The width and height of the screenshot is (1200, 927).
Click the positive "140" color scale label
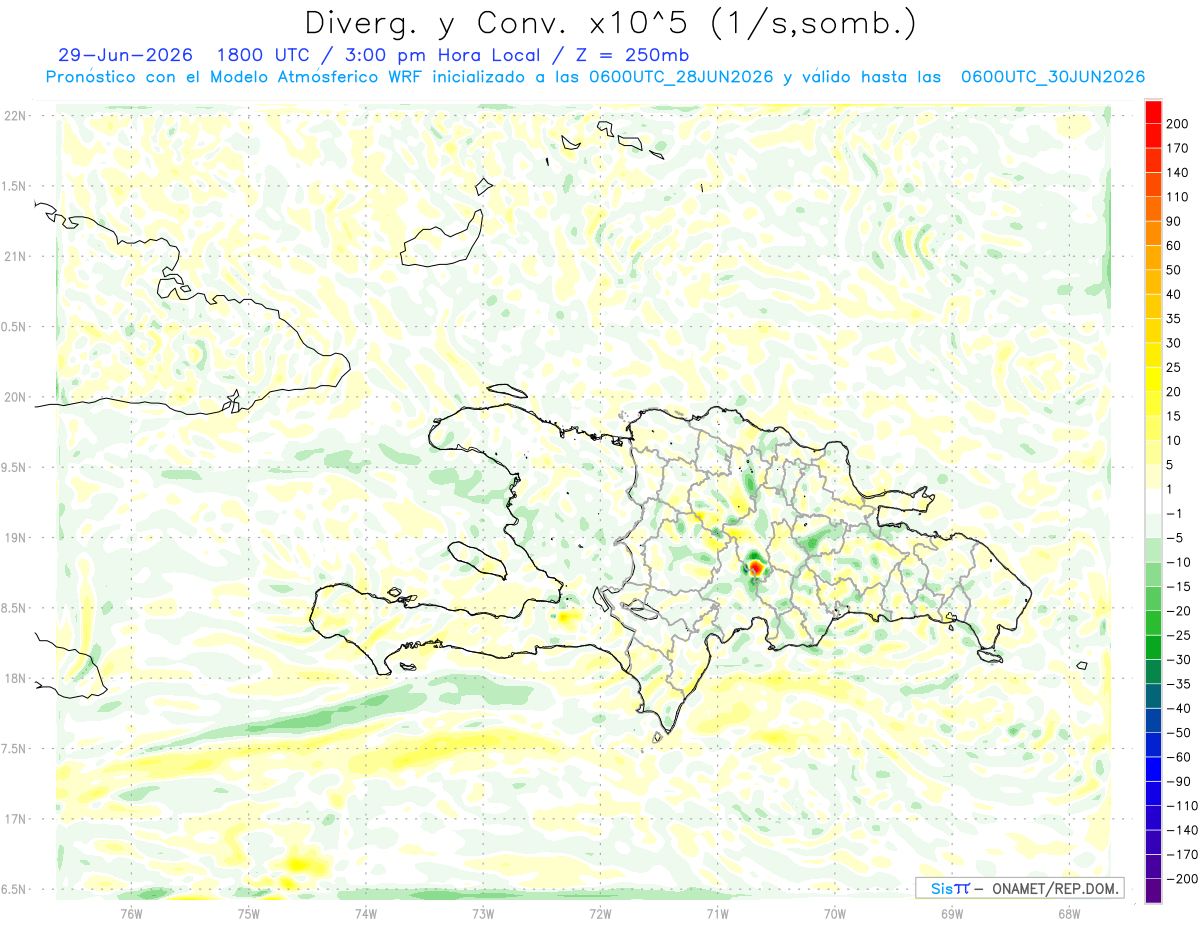click(1179, 173)
